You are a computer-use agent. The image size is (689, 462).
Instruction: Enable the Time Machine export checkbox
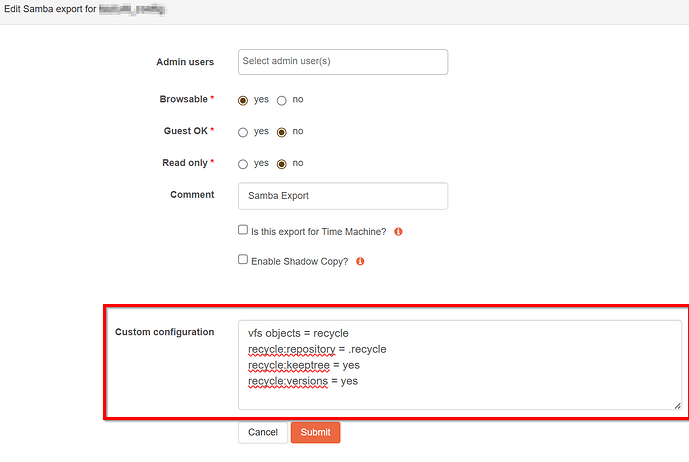243,230
